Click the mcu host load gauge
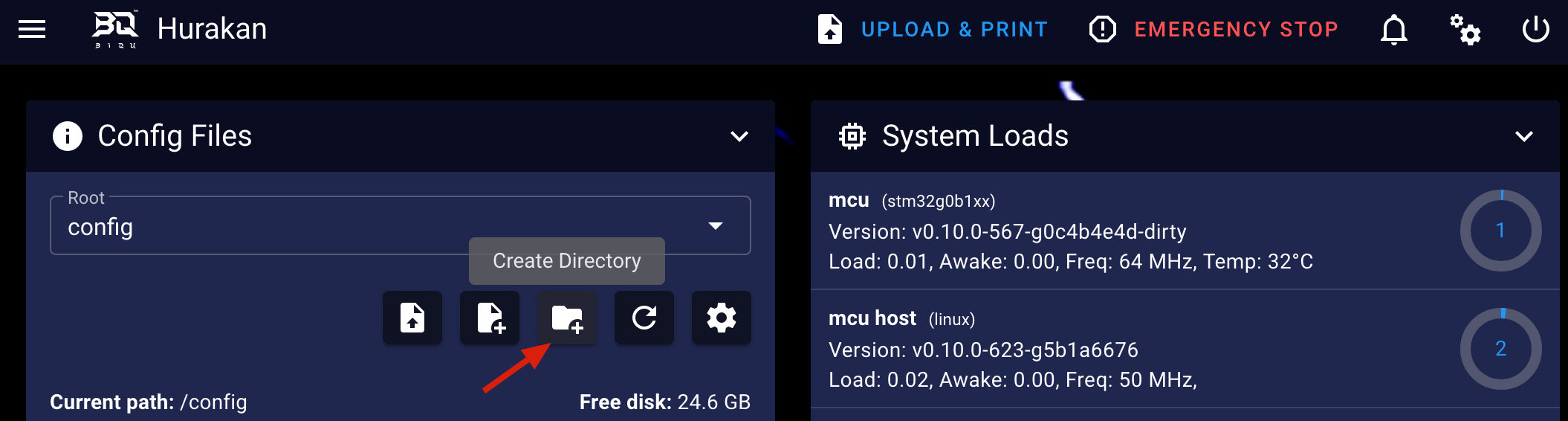Image resolution: width=1568 pixels, height=421 pixels. 1500,349
